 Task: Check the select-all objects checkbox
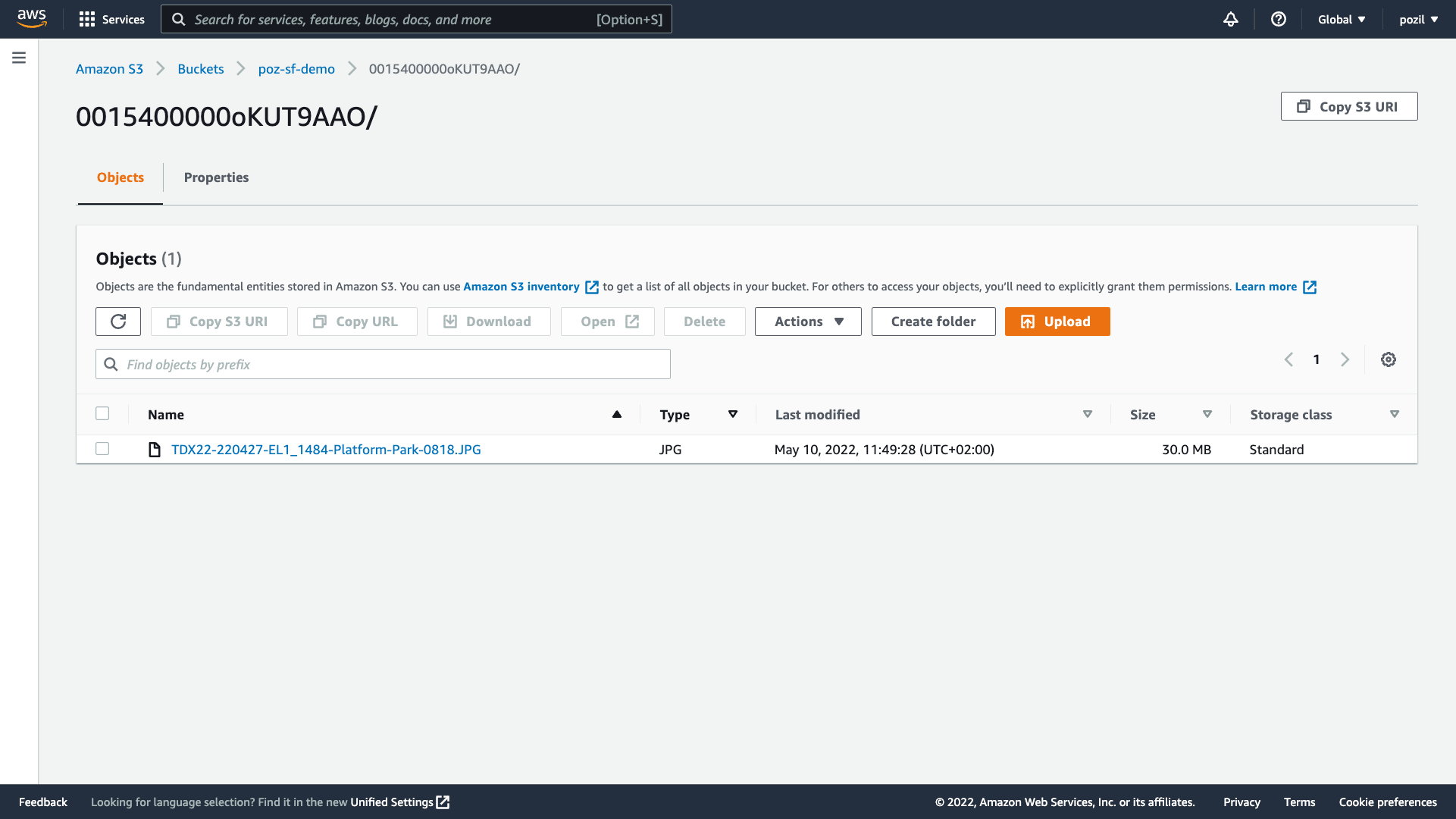pos(102,413)
